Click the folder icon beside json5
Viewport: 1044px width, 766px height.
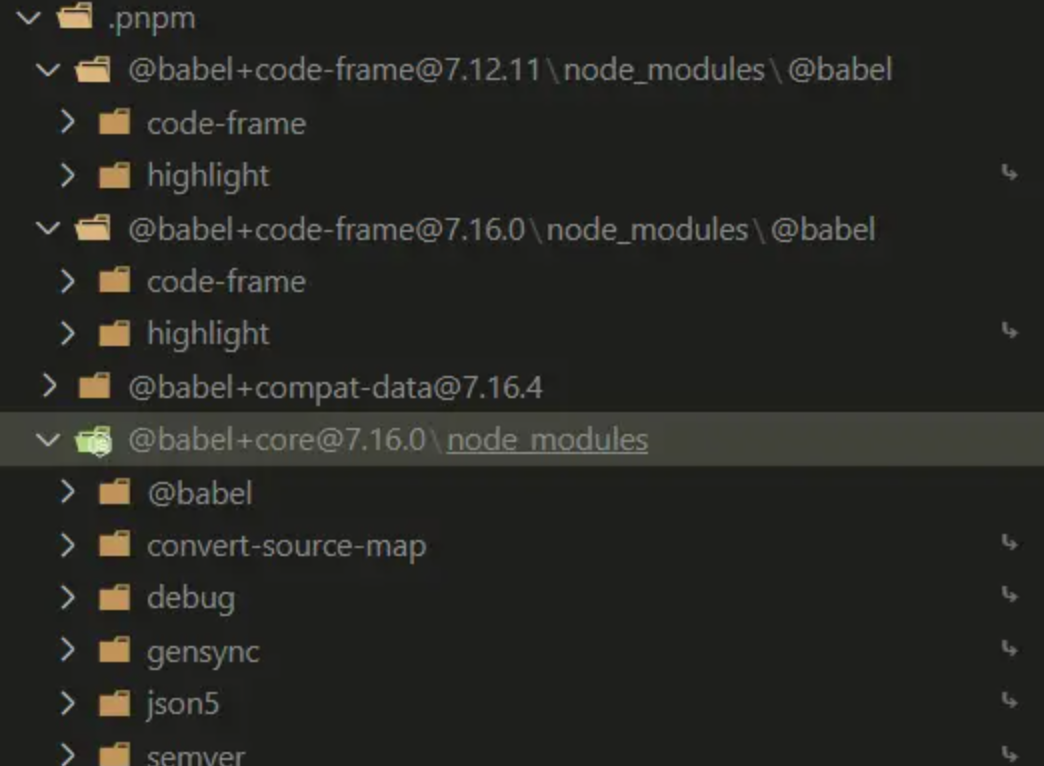click(x=115, y=703)
